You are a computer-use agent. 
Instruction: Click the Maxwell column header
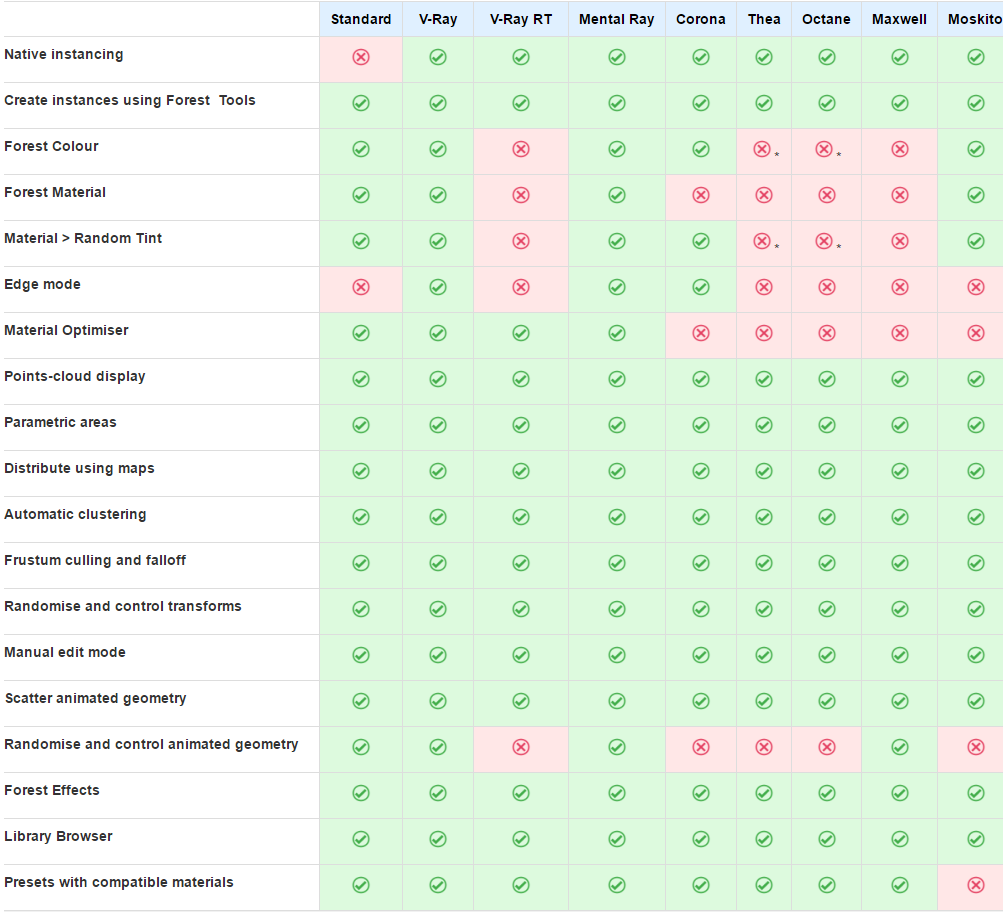point(900,19)
